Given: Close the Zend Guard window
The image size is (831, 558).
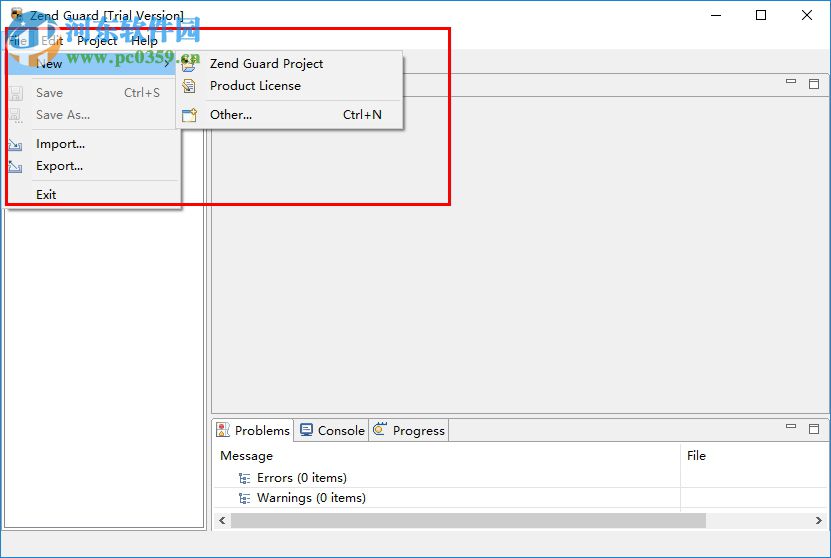Looking at the screenshot, I should pyautogui.click(x=807, y=15).
